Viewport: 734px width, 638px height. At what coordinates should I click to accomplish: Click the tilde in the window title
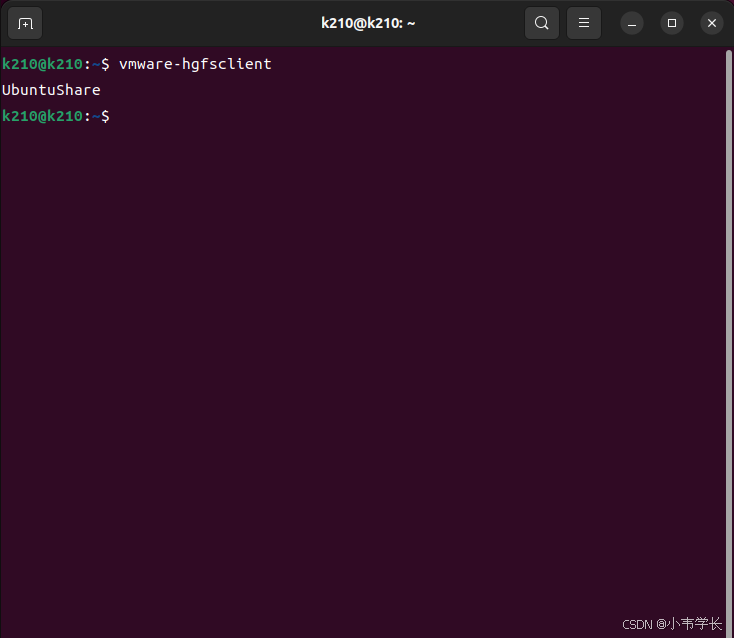(x=411, y=23)
